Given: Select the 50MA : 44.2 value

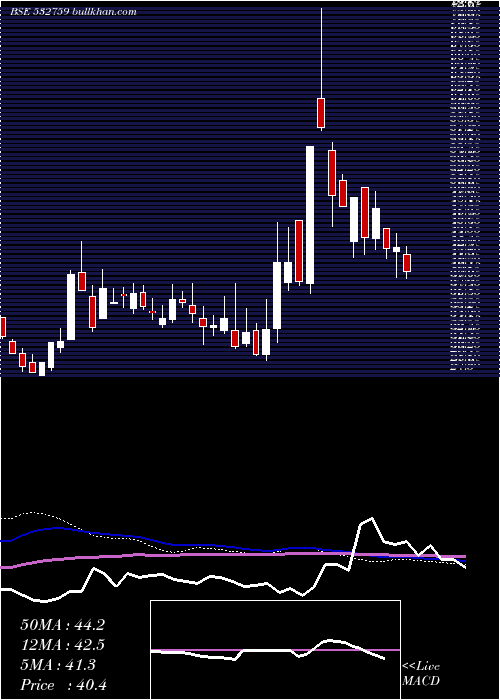Looking at the screenshot, I should point(62,625).
